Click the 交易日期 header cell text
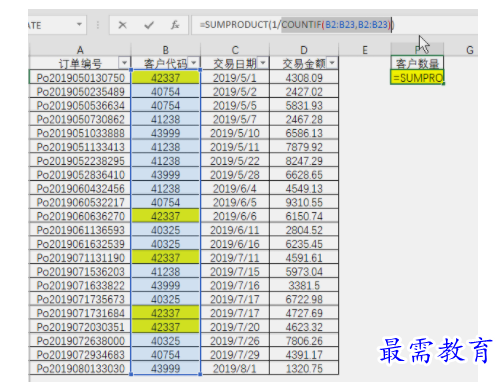Screen dimensions: 501x382 (x=235, y=63)
